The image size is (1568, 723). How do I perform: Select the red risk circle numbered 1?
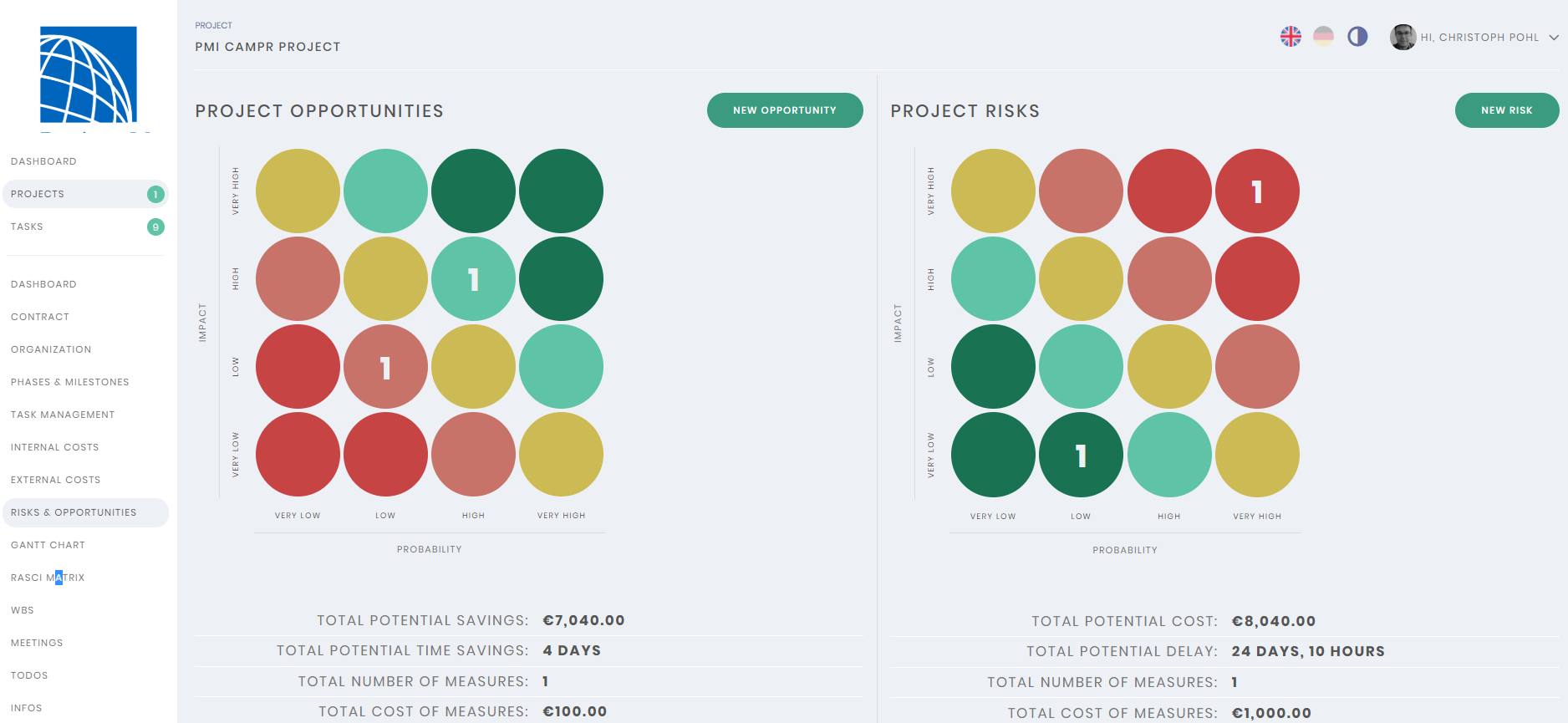[x=1257, y=191]
